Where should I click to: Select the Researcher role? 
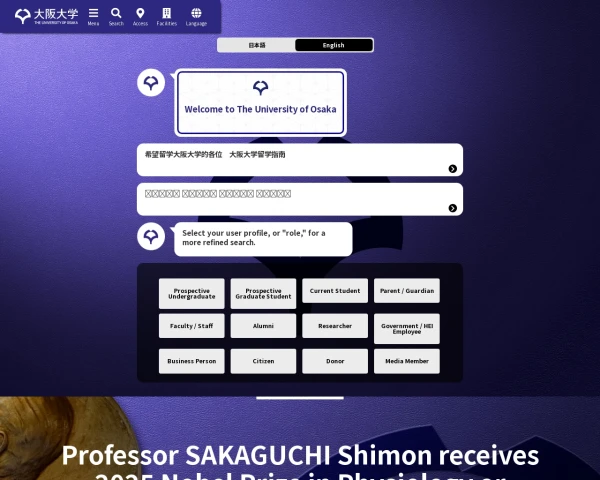coord(335,326)
